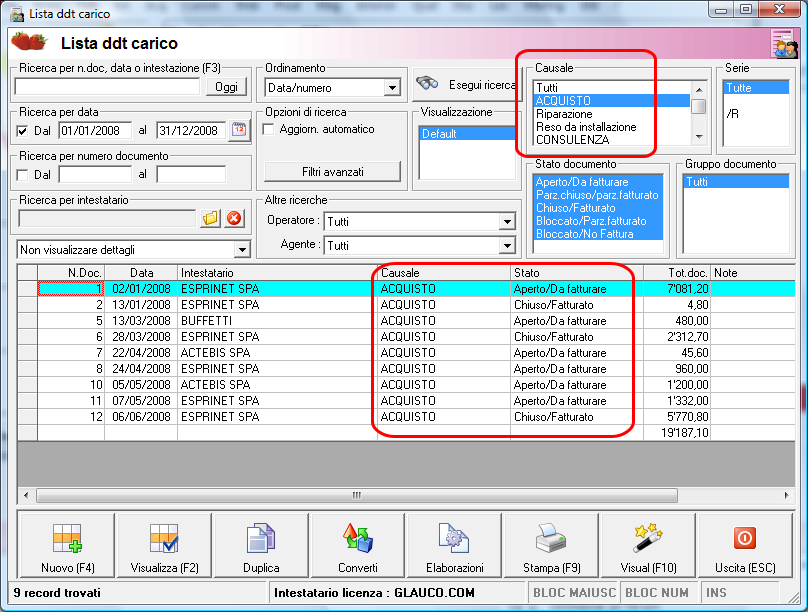Image resolution: width=808 pixels, height=612 pixels.
Task: Select Tutte in Serie list
Action: point(756,88)
